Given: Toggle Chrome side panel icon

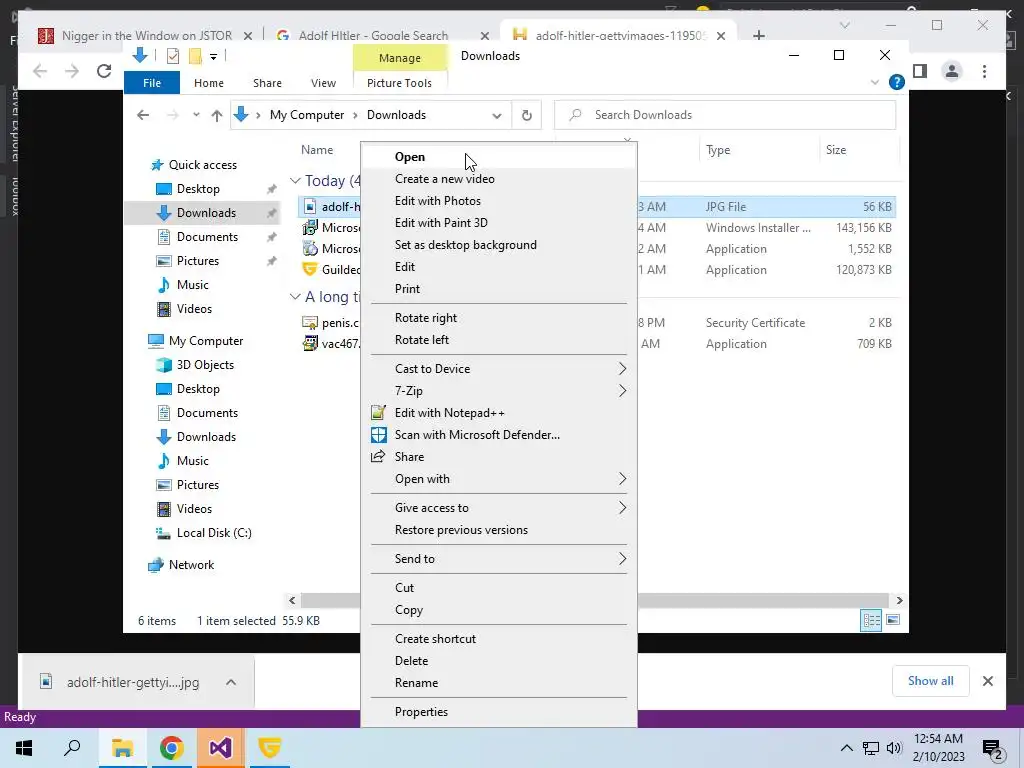Looking at the screenshot, I should coord(920,71).
